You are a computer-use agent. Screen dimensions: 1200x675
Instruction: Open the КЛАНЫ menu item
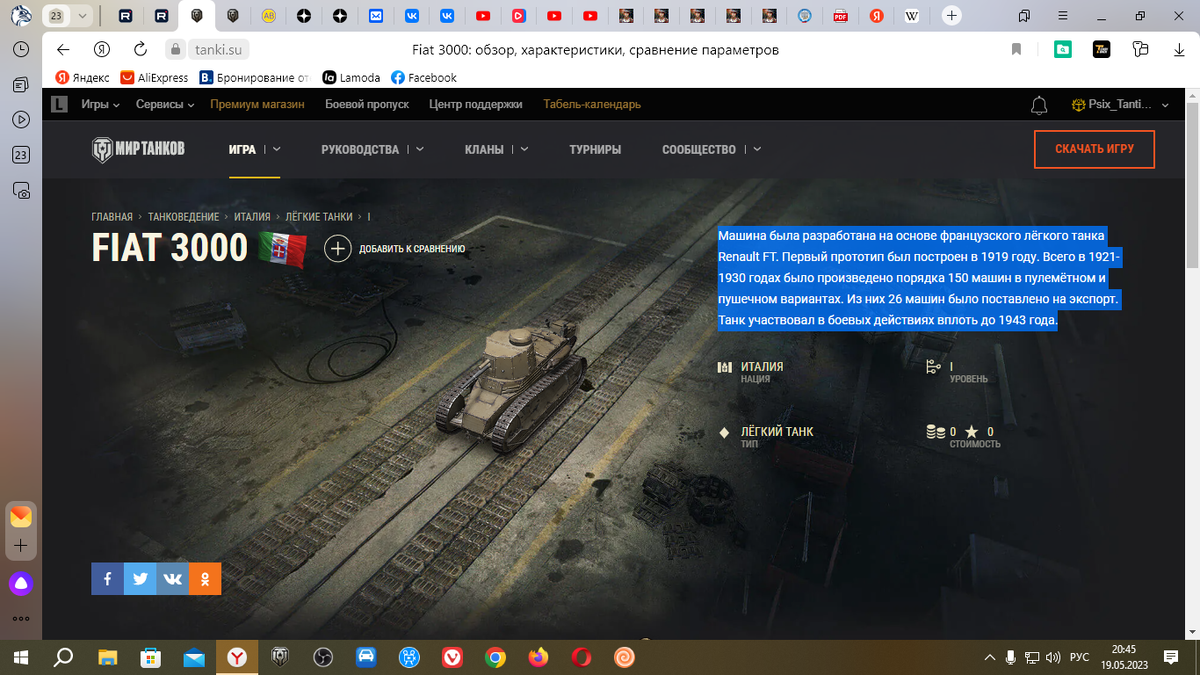tap(484, 149)
